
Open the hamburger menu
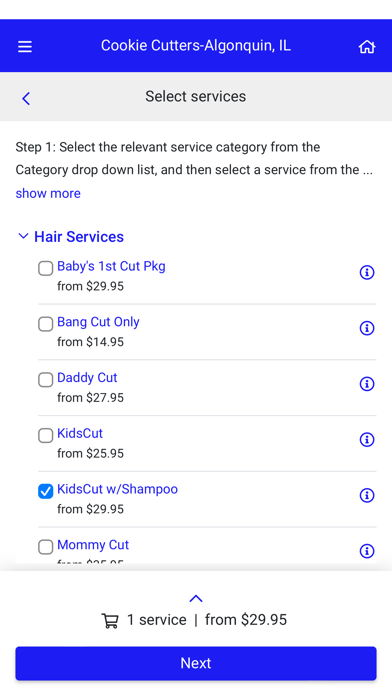(25, 46)
